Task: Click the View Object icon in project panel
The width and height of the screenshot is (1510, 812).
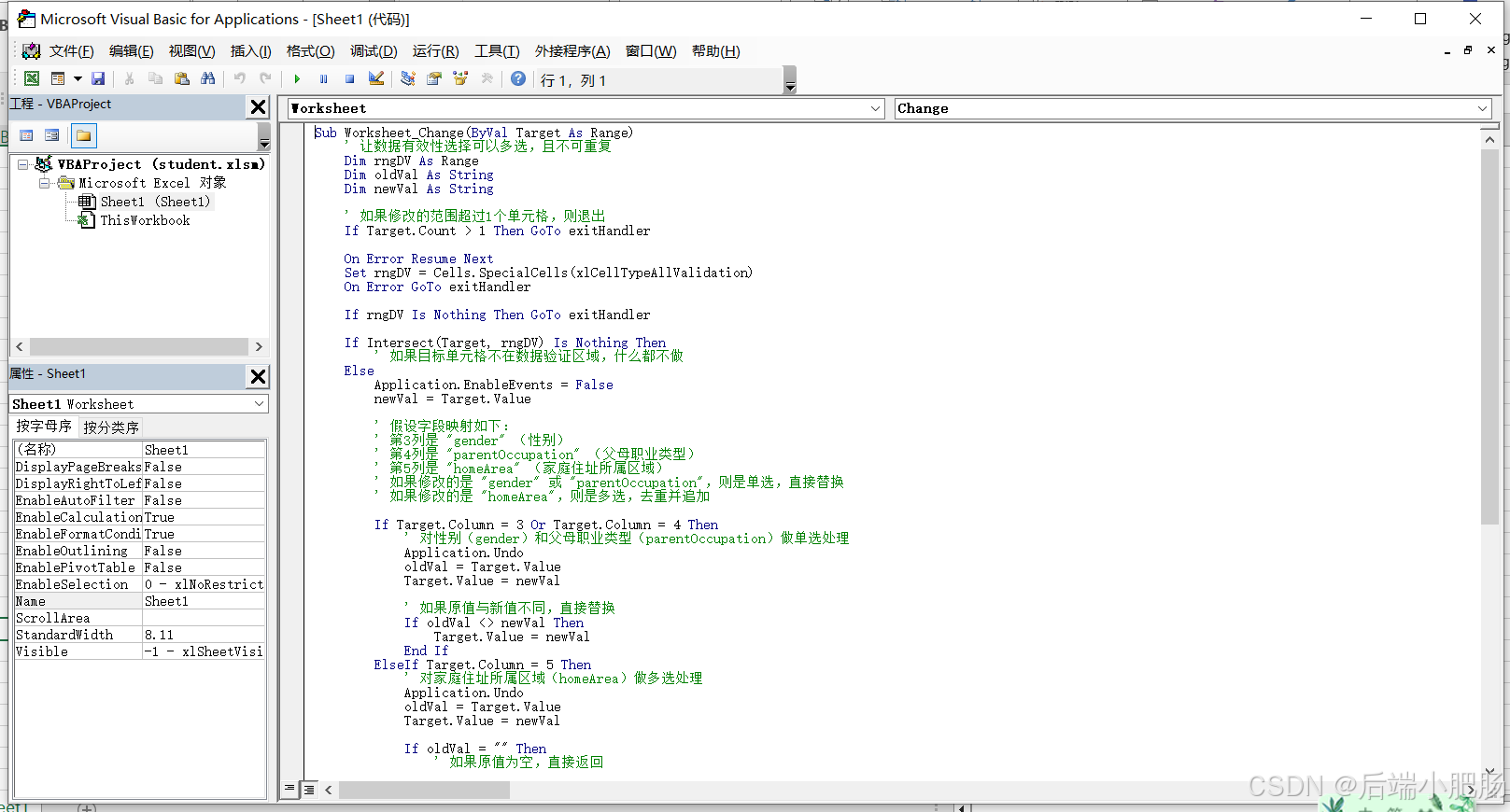Action: tap(52, 135)
